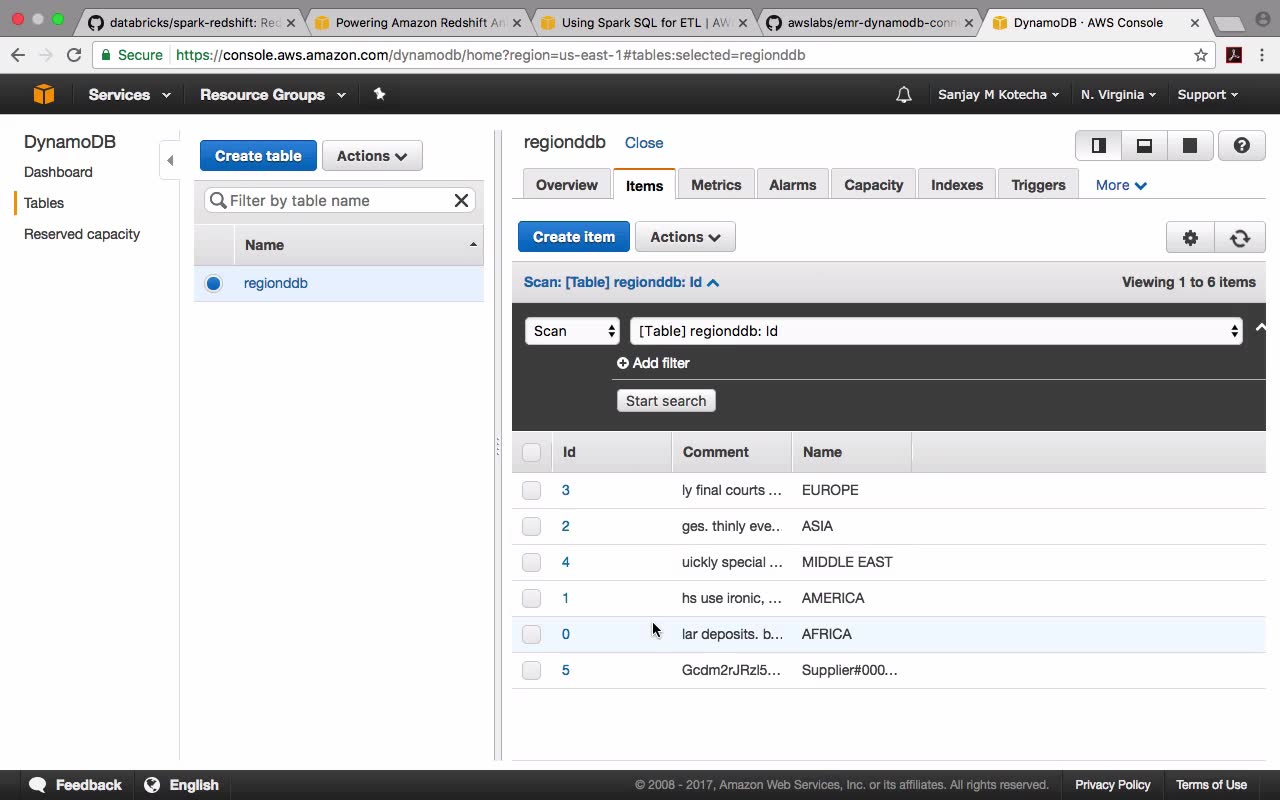The height and width of the screenshot is (800, 1280).
Task: Switch to the Alarms tab
Action: pos(793,185)
